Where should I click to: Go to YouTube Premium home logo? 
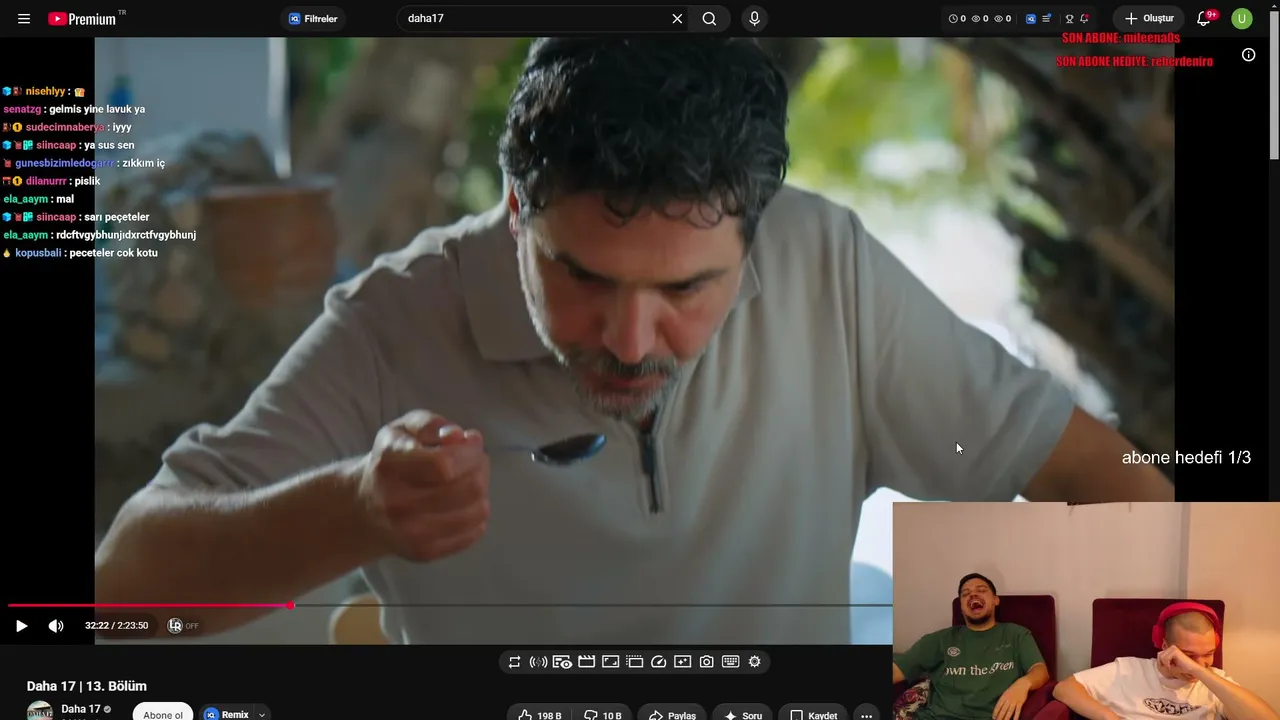(82, 19)
